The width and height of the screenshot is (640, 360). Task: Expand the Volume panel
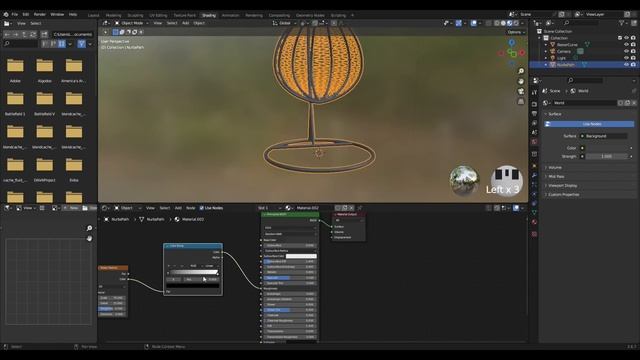click(555, 168)
